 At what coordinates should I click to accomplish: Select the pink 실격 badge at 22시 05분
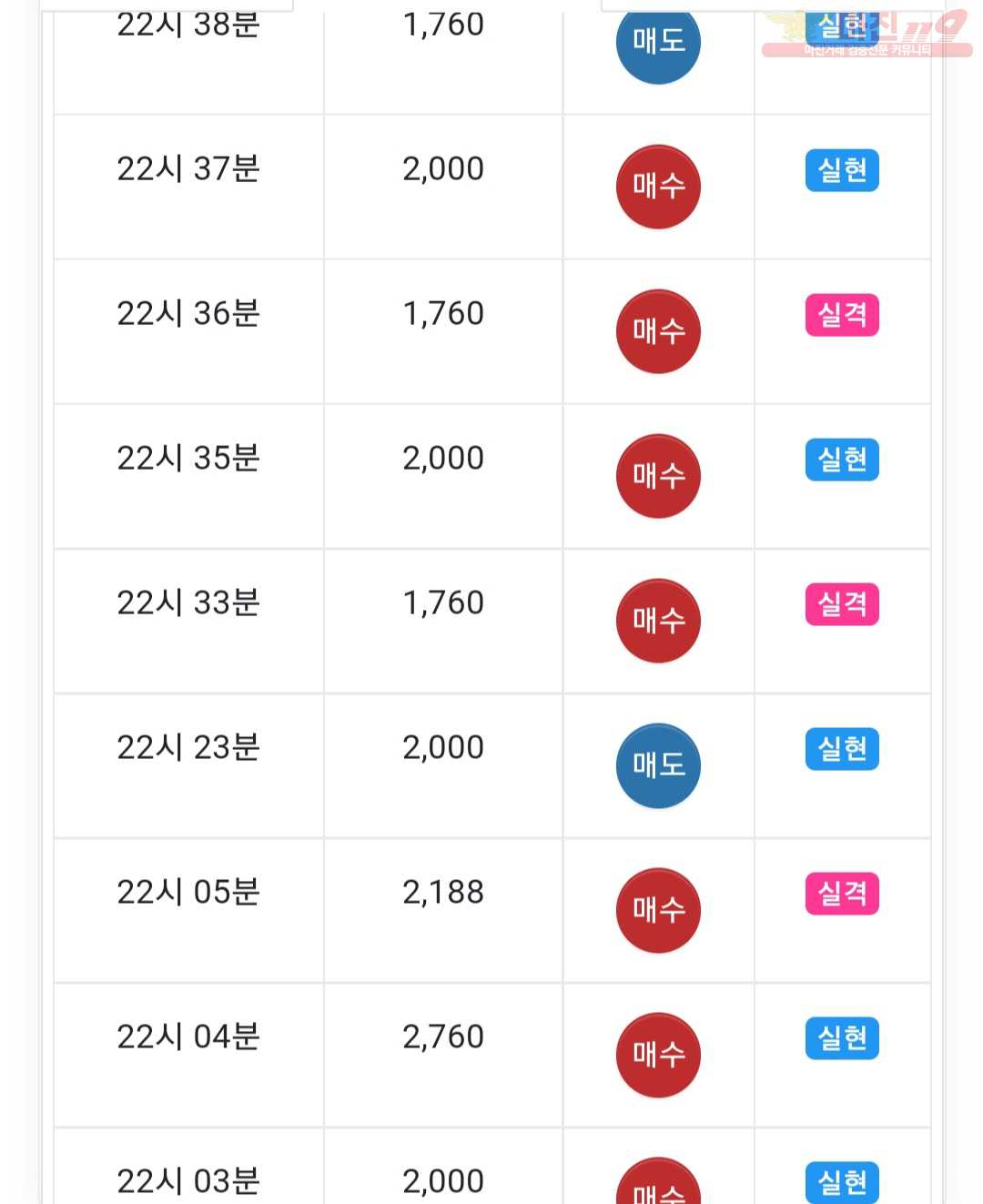point(842,894)
